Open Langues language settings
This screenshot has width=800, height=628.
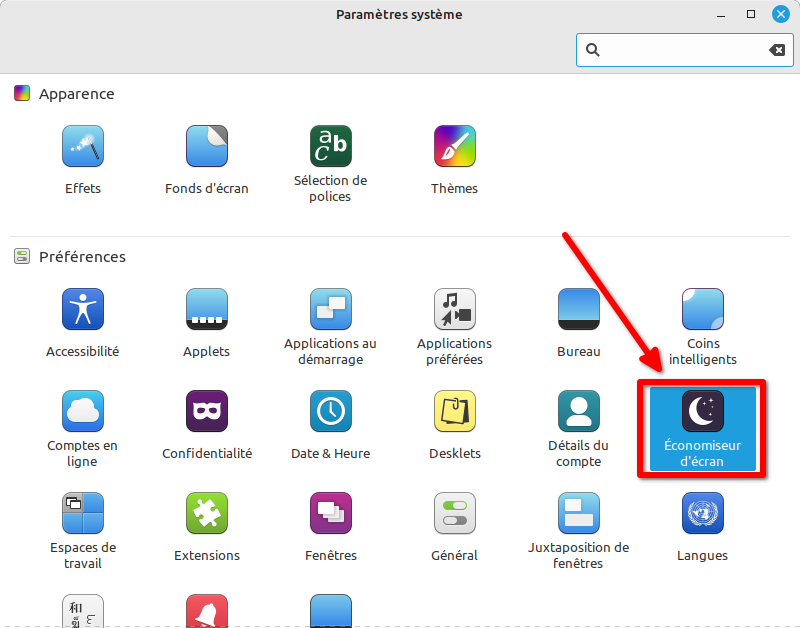click(x=703, y=514)
